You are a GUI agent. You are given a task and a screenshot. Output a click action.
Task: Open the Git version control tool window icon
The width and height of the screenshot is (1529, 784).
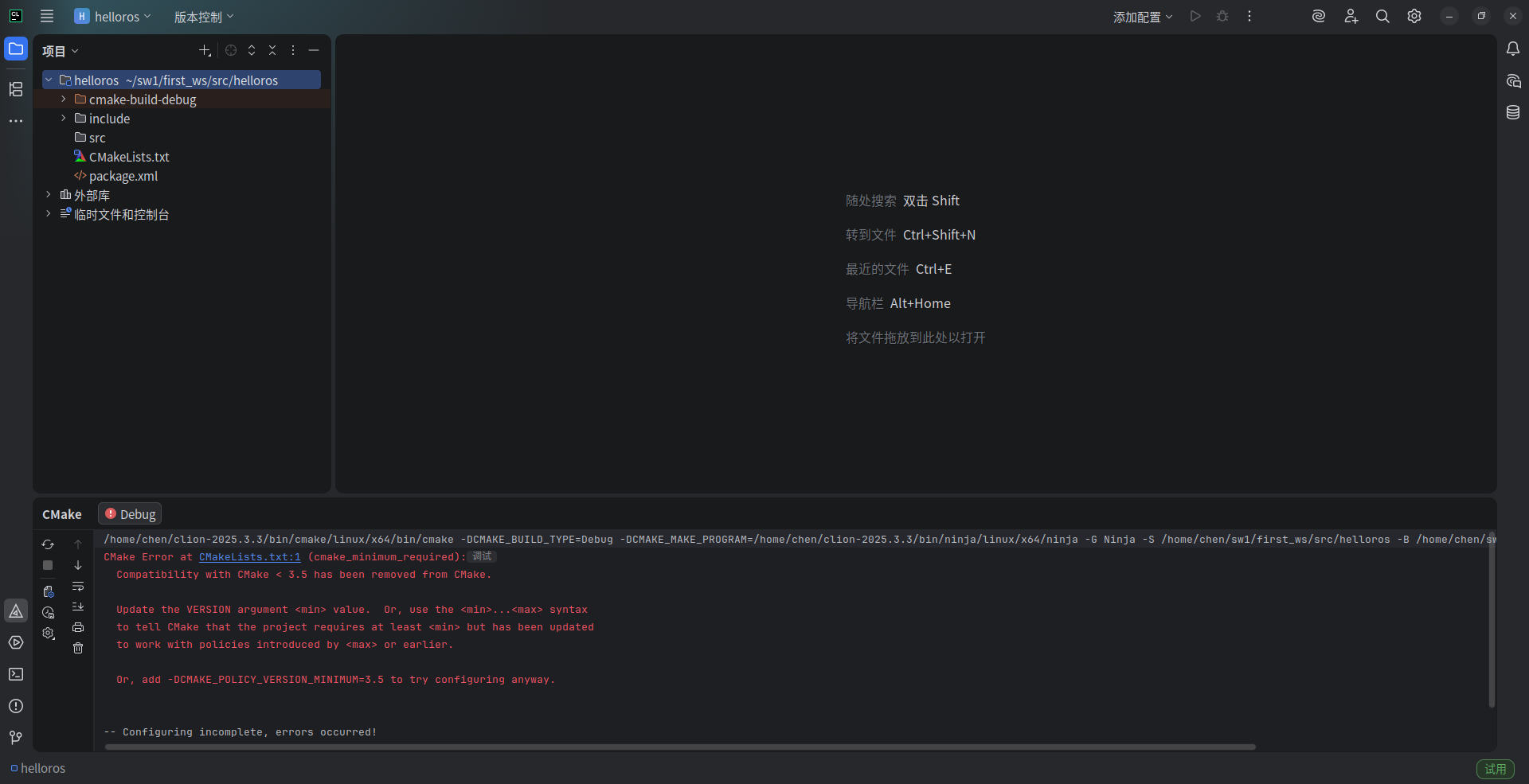(16, 738)
